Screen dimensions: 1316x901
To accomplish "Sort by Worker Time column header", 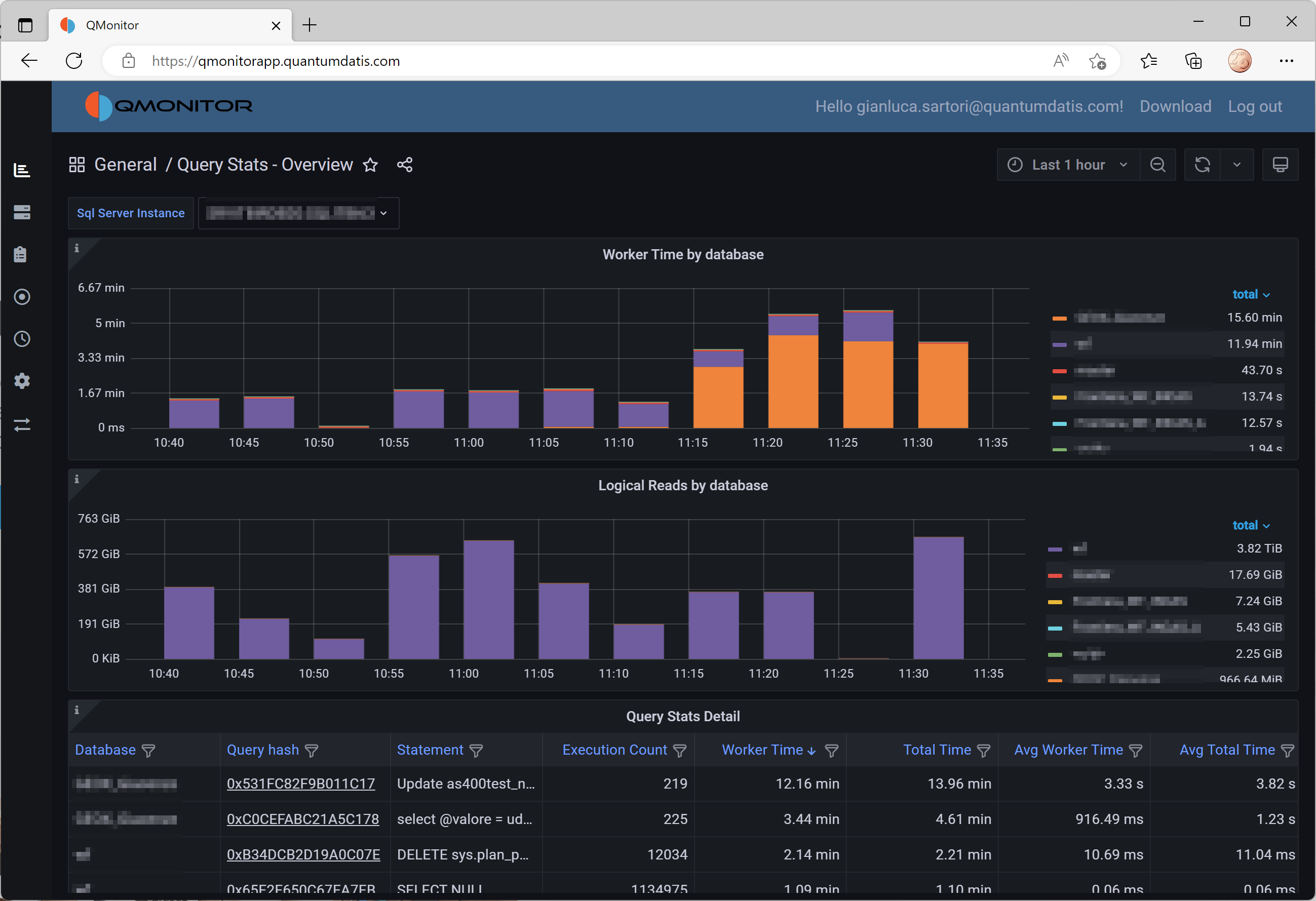I will (x=762, y=750).
